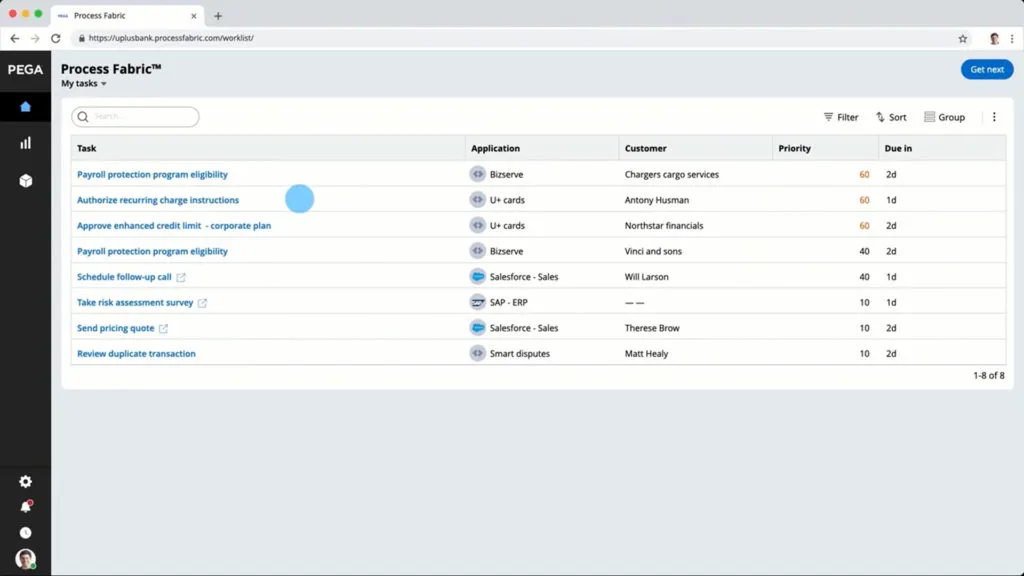Click the Smart disputes application icon
Screen dimensions: 1024x576
(x=478, y=353)
